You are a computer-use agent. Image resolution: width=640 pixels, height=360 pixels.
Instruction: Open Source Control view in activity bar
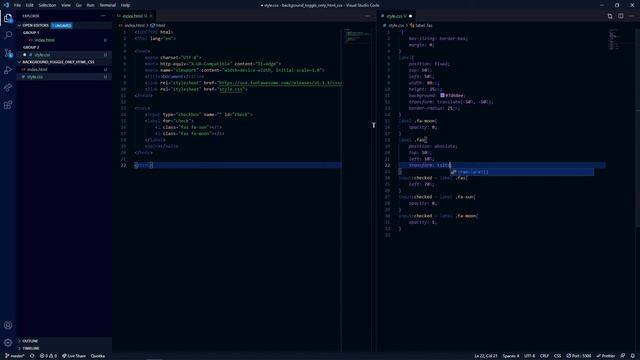(x=8, y=53)
